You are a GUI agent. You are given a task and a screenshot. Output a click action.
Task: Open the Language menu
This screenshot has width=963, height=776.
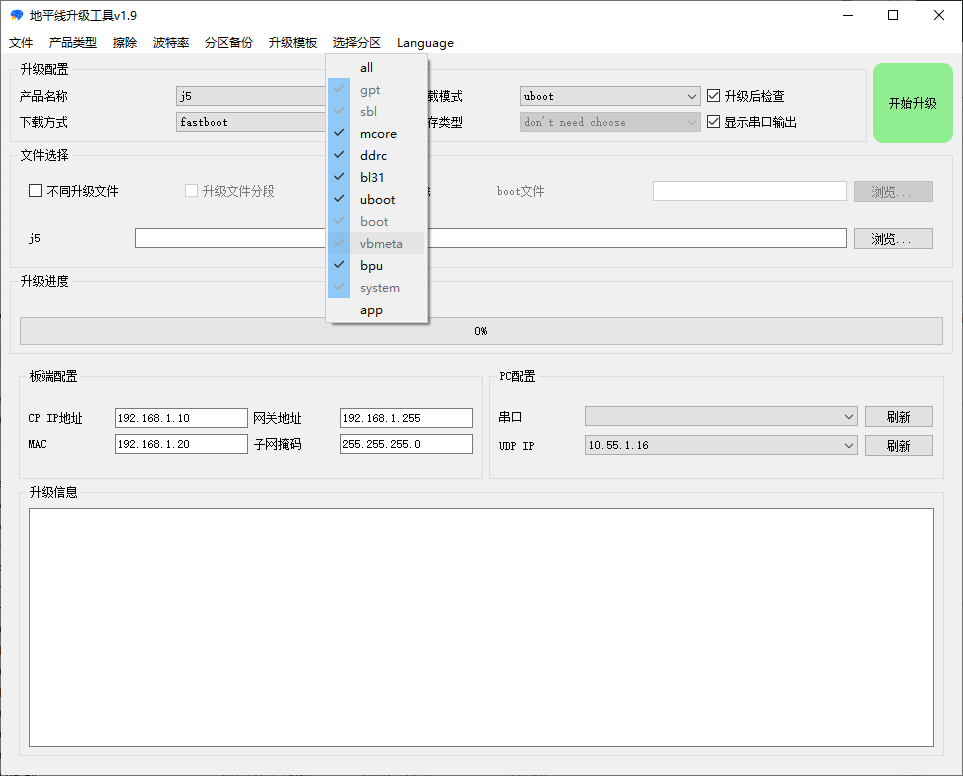(x=425, y=43)
